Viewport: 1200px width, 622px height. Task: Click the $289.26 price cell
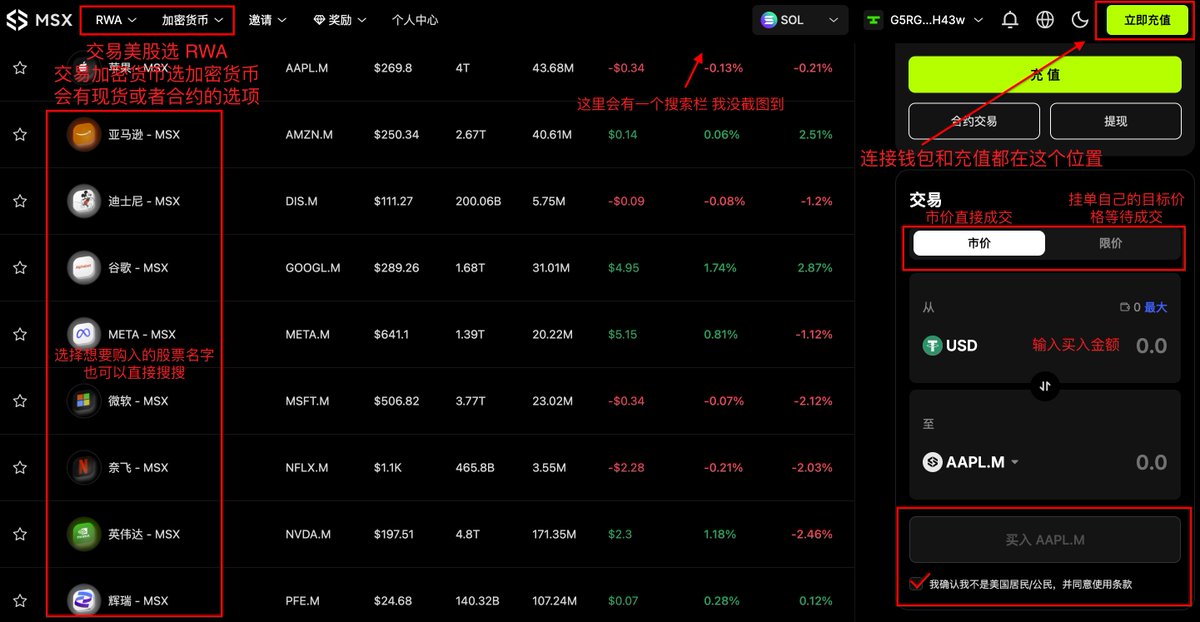click(397, 268)
